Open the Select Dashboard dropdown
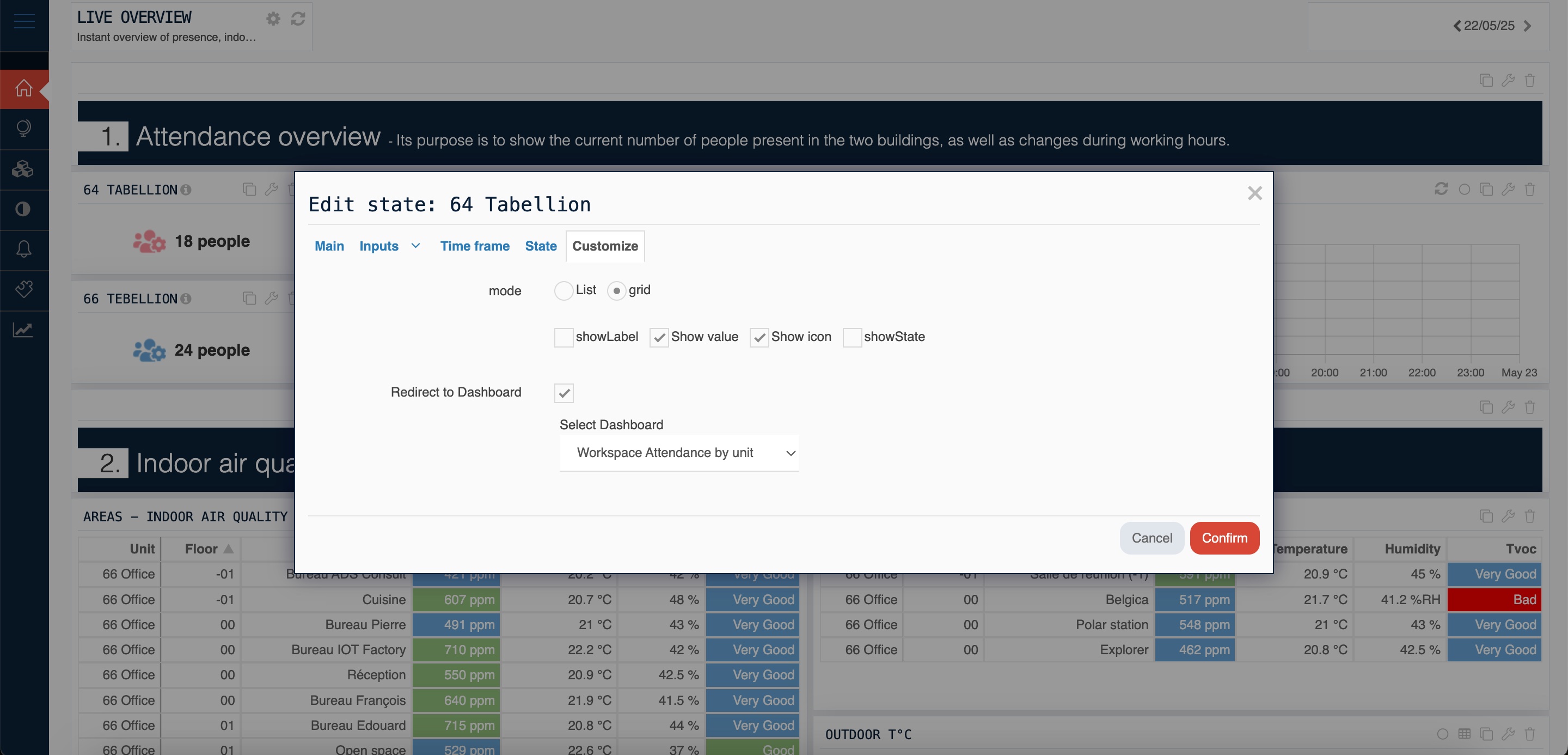 pyautogui.click(x=679, y=452)
